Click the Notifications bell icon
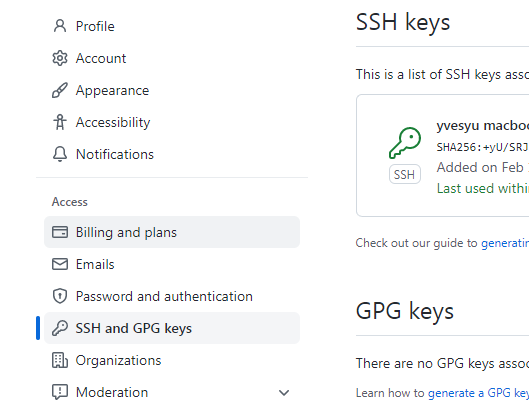Image resolution: width=529 pixels, height=412 pixels. [60, 154]
